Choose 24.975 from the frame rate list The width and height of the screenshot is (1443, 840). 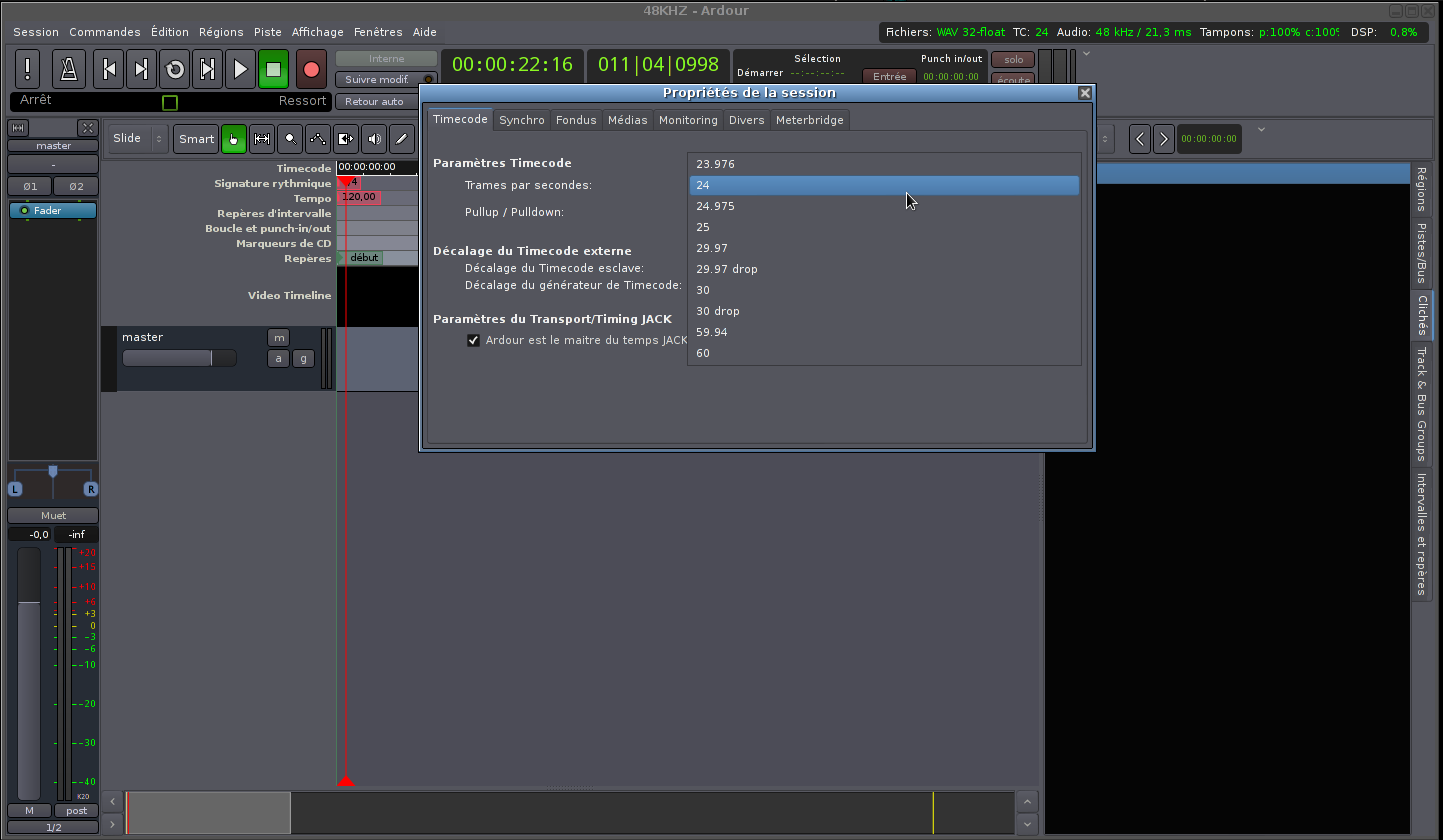pos(884,206)
